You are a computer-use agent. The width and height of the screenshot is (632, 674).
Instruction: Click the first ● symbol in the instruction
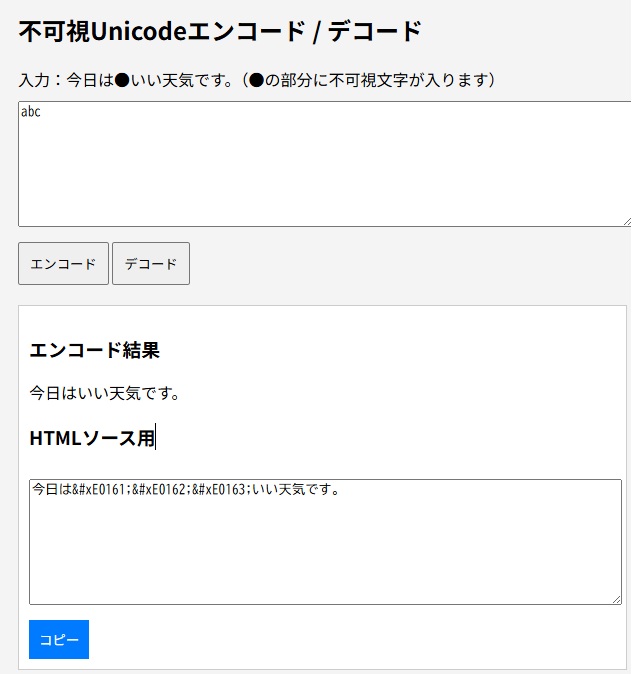pyautogui.click(x=122, y=80)
